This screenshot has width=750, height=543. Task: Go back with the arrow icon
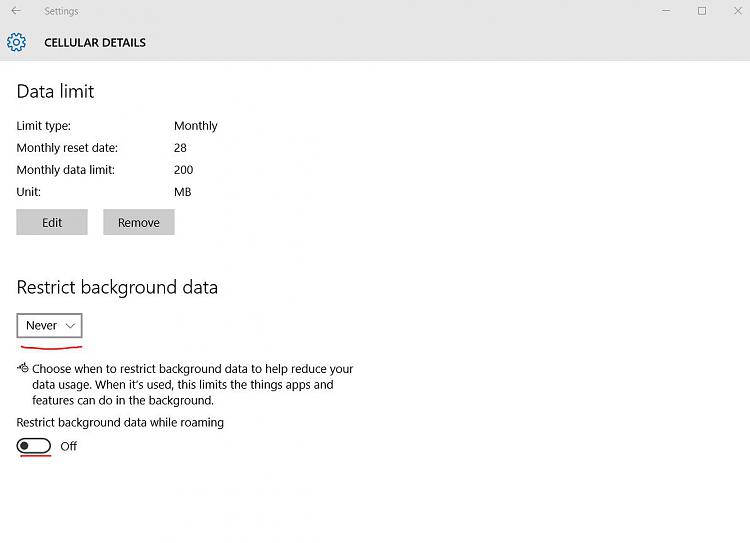[x=16, y=11]
